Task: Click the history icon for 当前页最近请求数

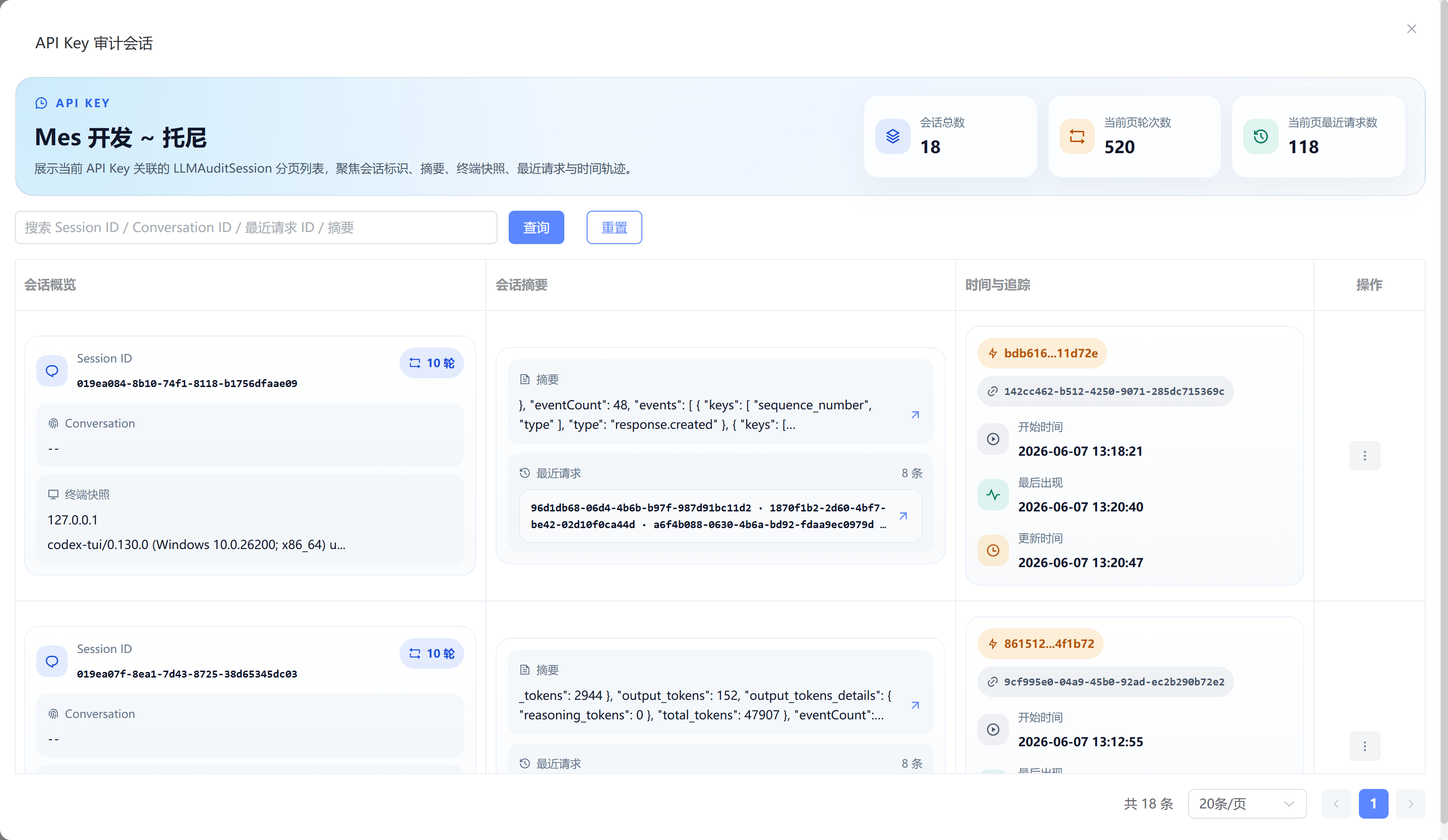Action: [x=1261, y=136]
